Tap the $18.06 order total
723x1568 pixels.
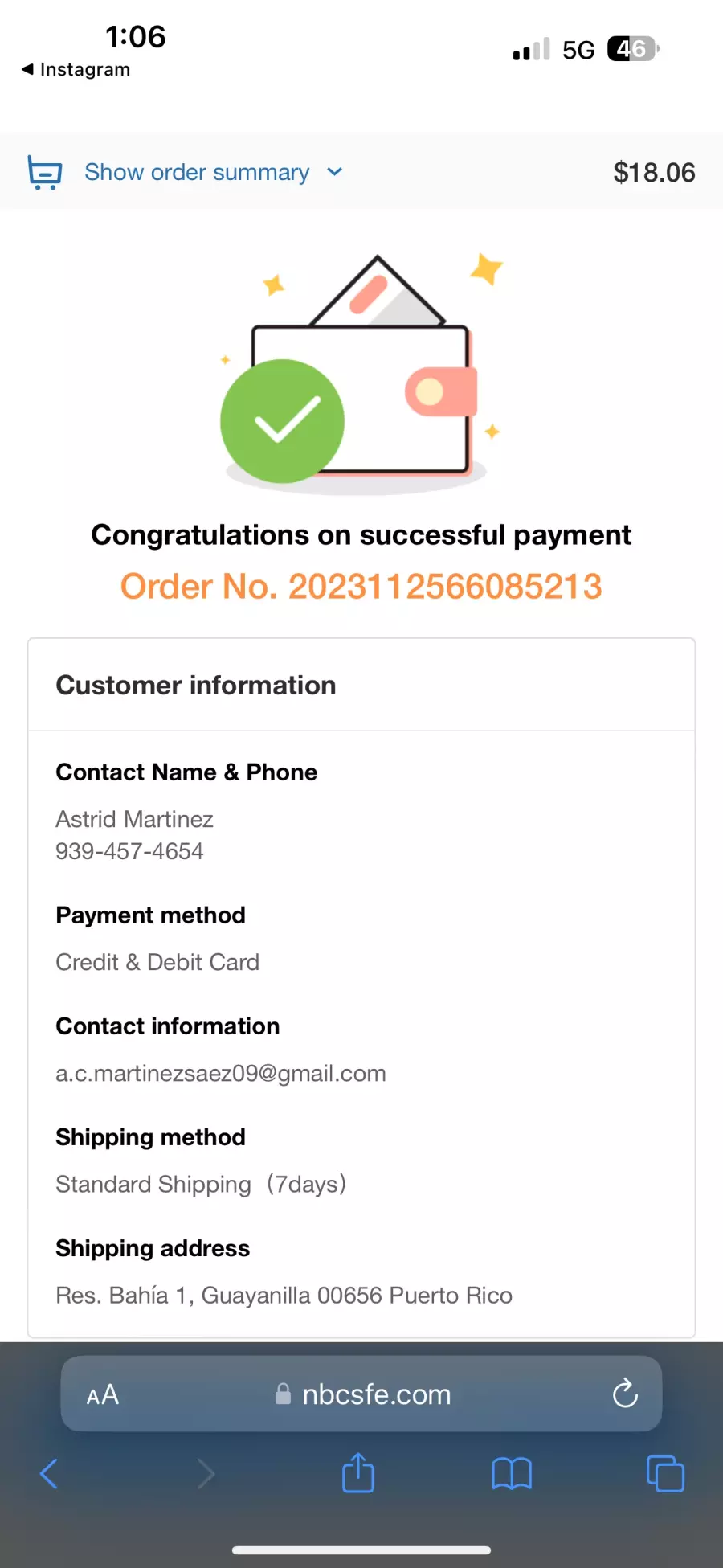pyautogui.click(x=654, y=172)
